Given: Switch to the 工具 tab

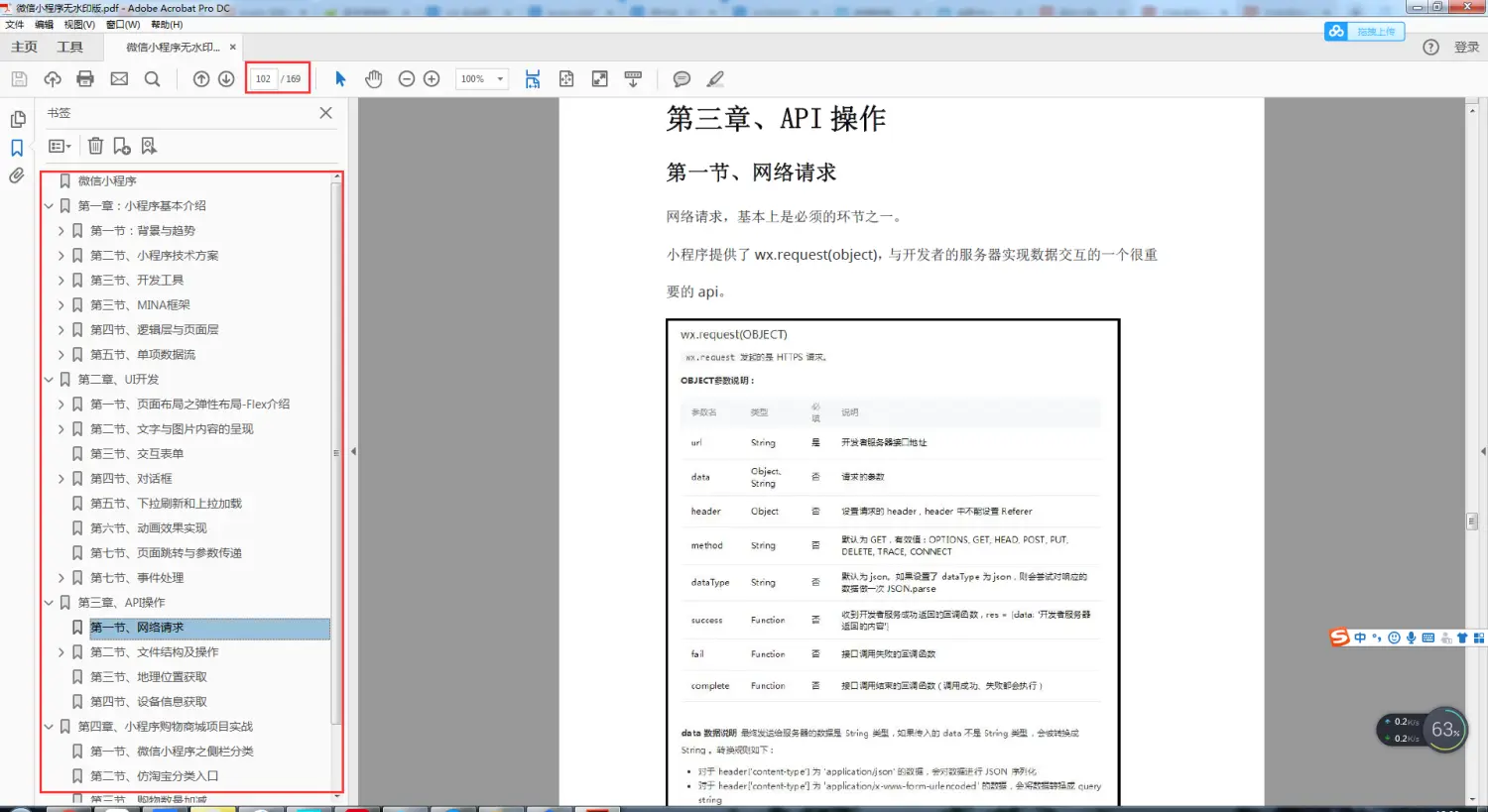Looking at the screenshot, I should (x=70, y=48).
